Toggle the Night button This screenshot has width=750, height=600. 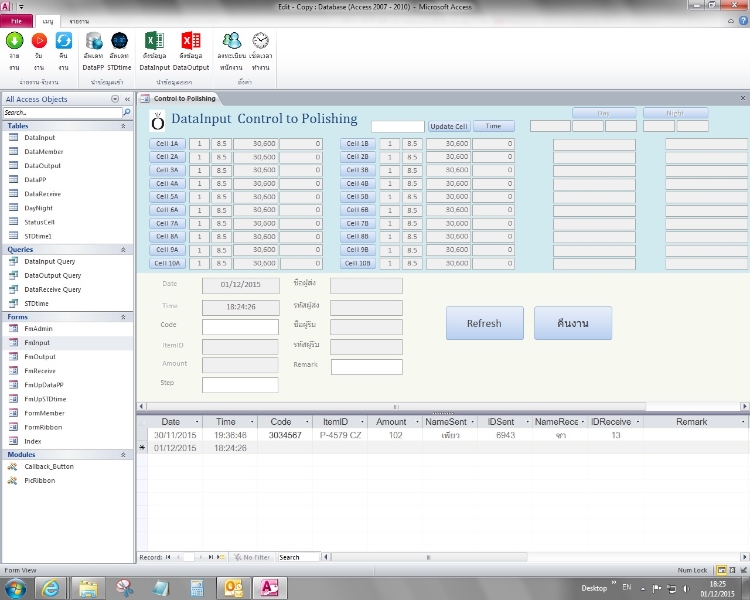tap(675, 113)
